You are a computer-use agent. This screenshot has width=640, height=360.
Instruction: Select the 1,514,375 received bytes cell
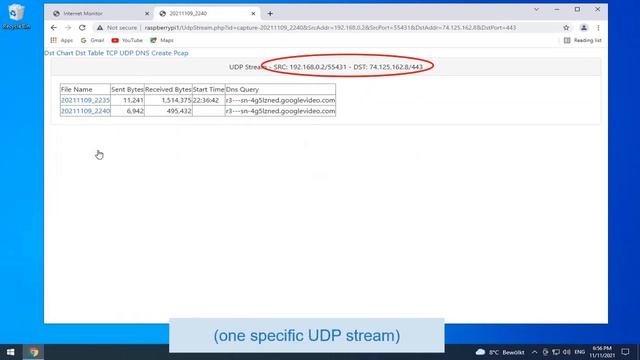168,100
